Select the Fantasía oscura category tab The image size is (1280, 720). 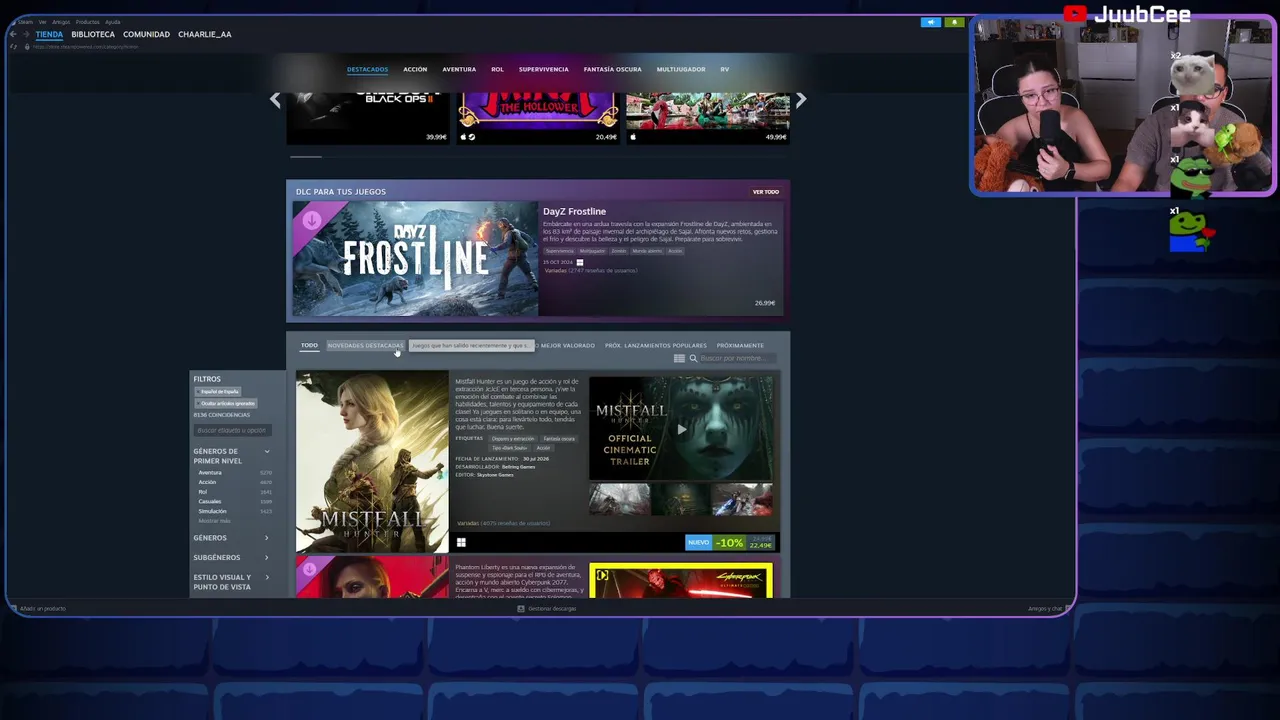613,69
